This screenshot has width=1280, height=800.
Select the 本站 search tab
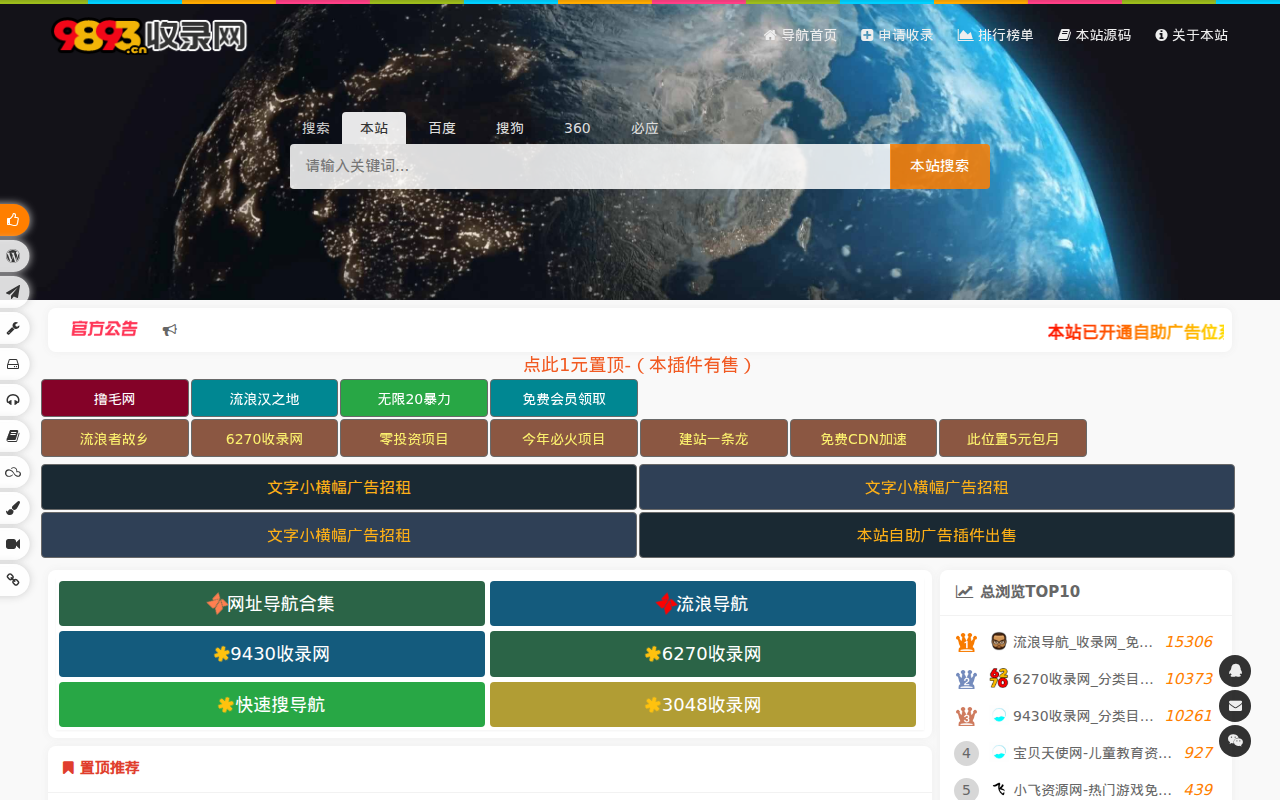pos(374,128)
